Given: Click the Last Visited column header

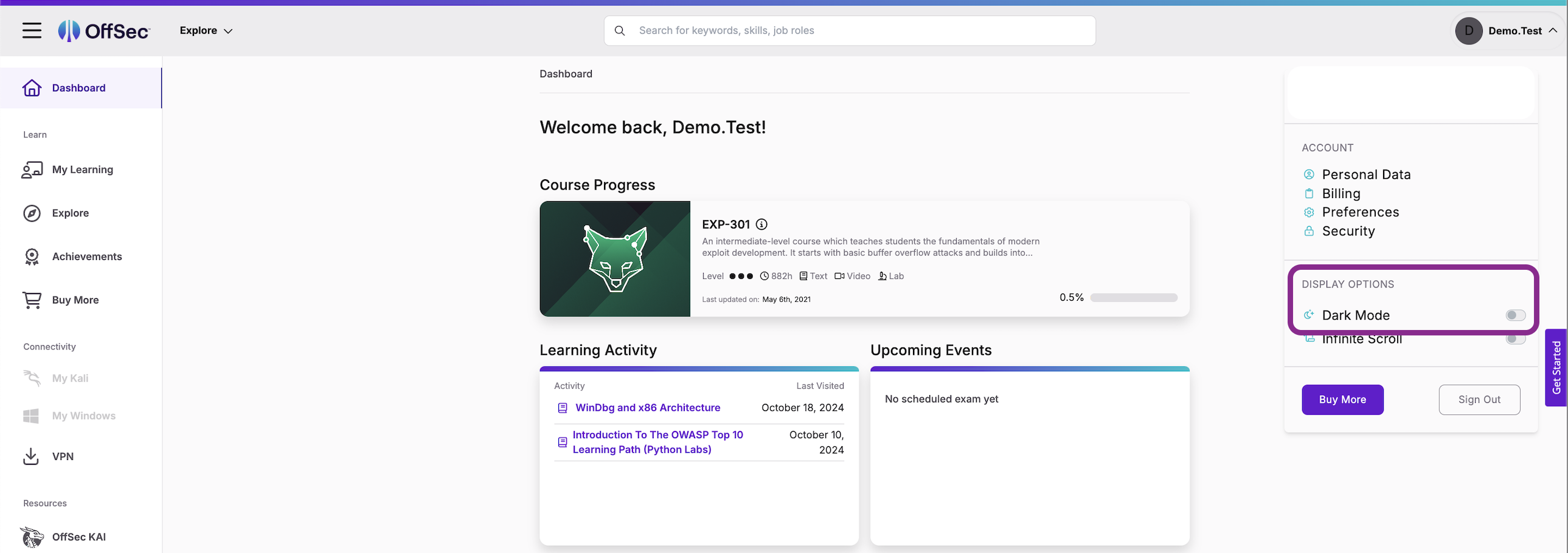Looking at the screenshot, I should [x=820, y=386].
